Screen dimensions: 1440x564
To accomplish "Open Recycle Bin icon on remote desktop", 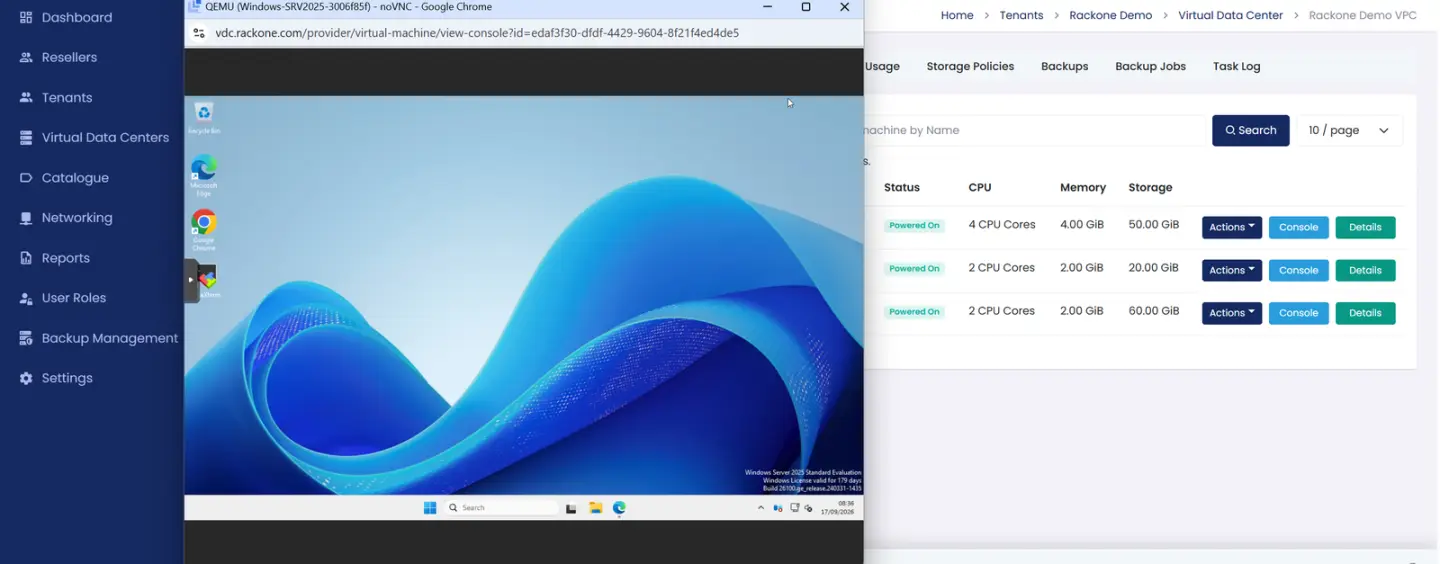I will click(204, 118).
